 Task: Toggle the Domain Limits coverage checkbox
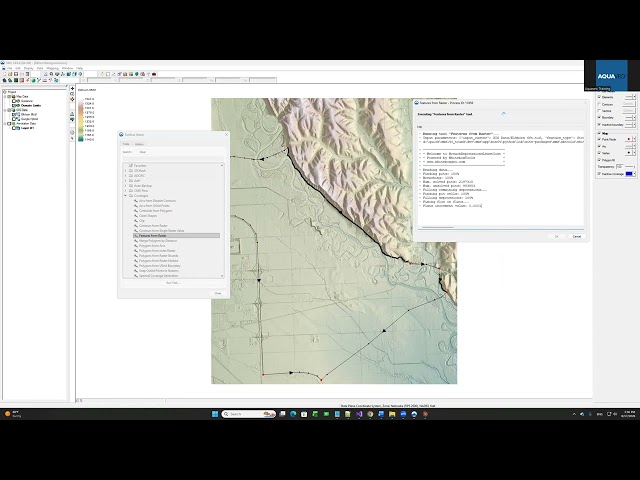tap(13, 105)
